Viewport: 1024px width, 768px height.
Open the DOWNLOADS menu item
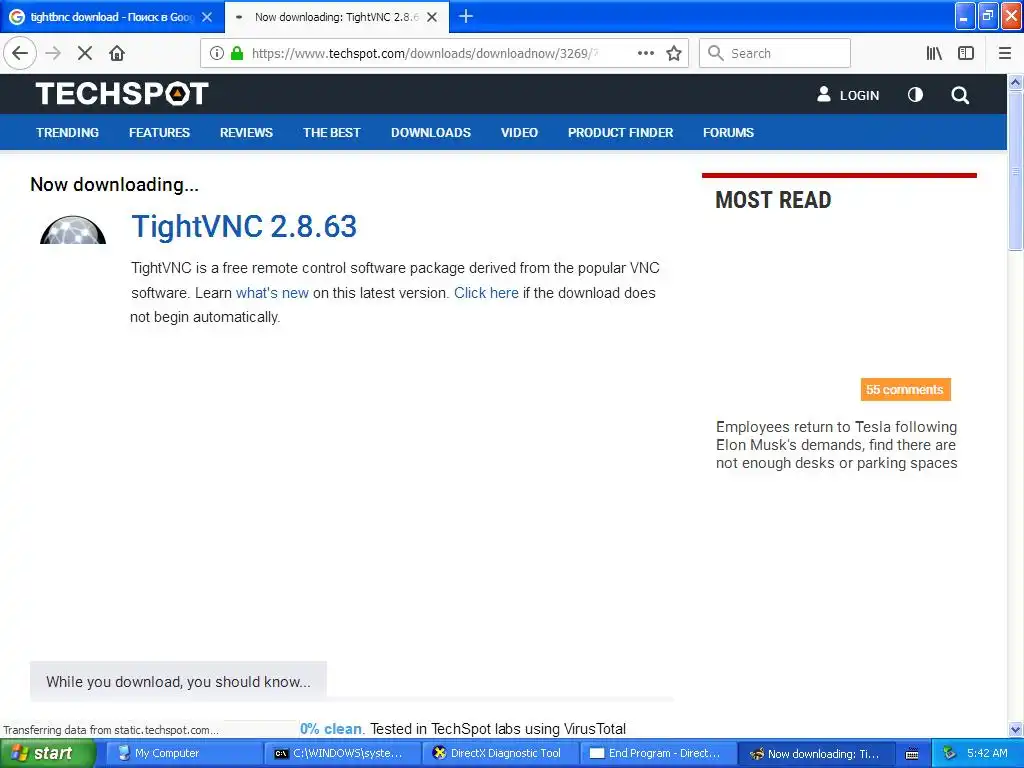(x=430, y=133)
